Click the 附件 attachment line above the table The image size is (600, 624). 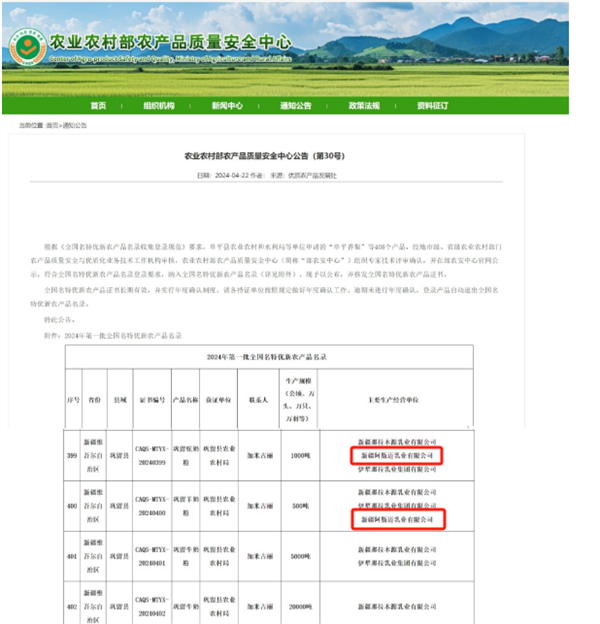click(113, 336)
